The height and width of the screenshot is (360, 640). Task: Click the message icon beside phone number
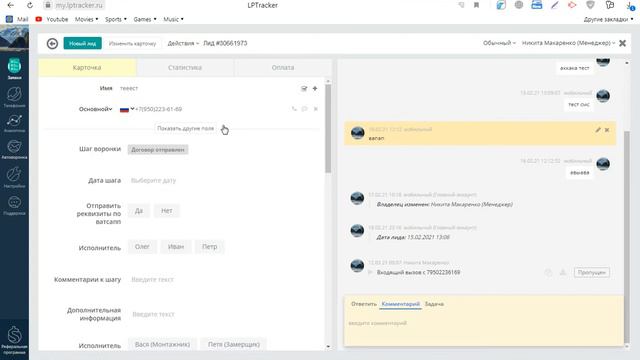click(x=304, y=109)
